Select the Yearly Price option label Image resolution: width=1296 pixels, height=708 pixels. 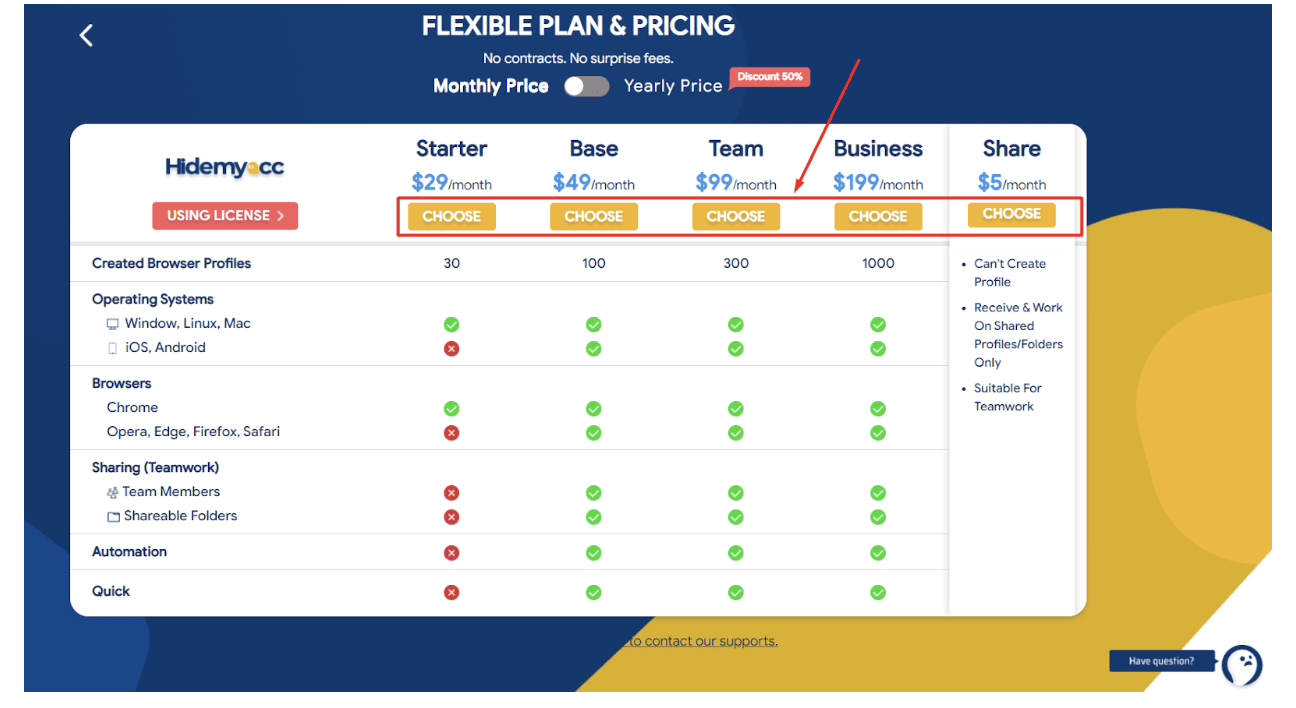pyautogui.click(x=673, y=86)
